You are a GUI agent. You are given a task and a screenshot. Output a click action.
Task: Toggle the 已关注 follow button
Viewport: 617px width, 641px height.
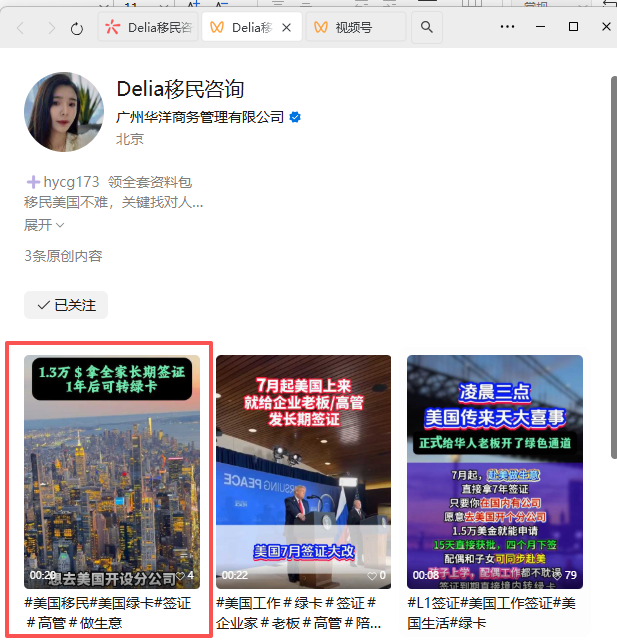click(66, 305)
